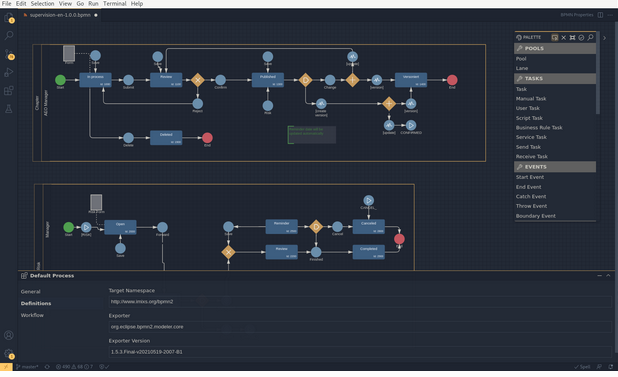Open the Edit menu
Viewport: 618px width, 377px height.
(x=21, y=4)
